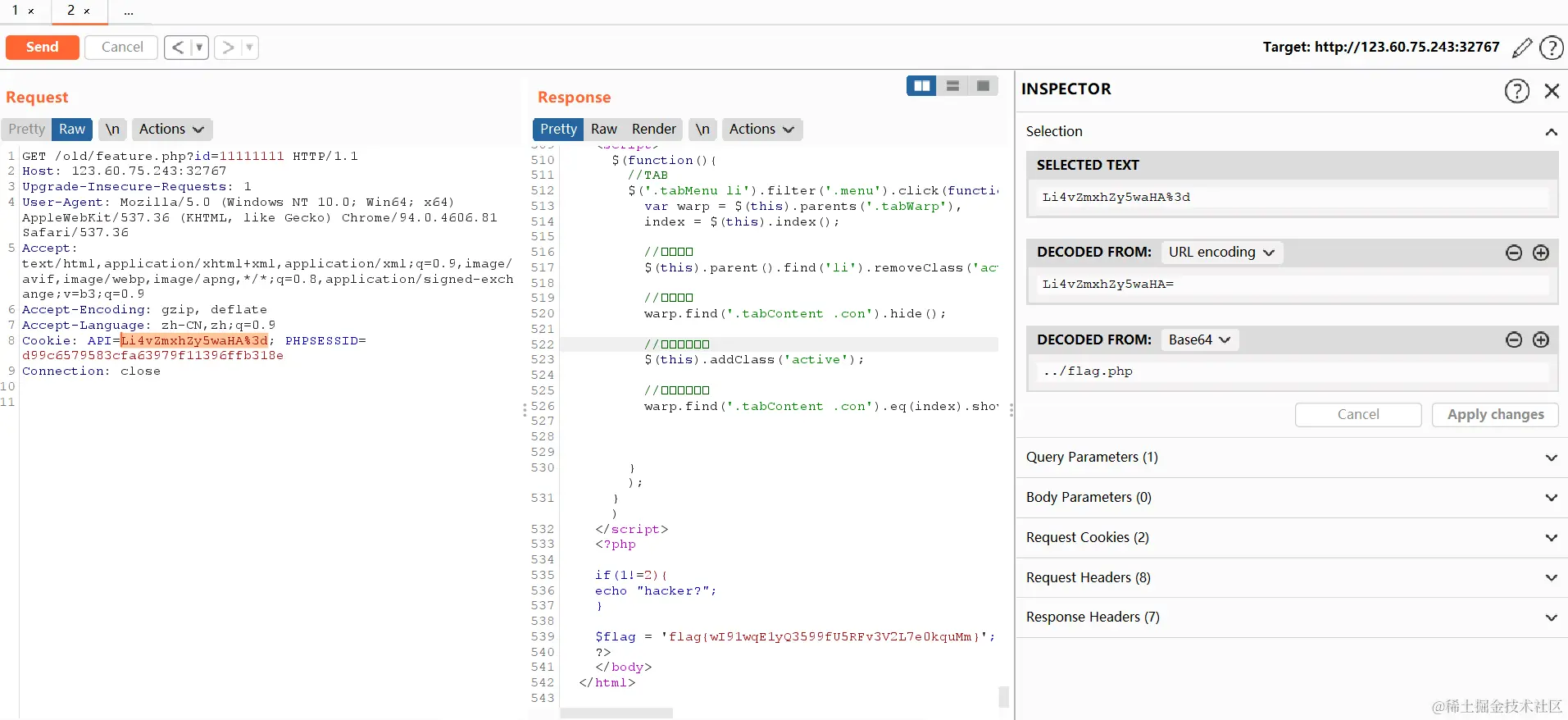
Task: Close the Inspector panel
Action: (x=1552, y=90)
